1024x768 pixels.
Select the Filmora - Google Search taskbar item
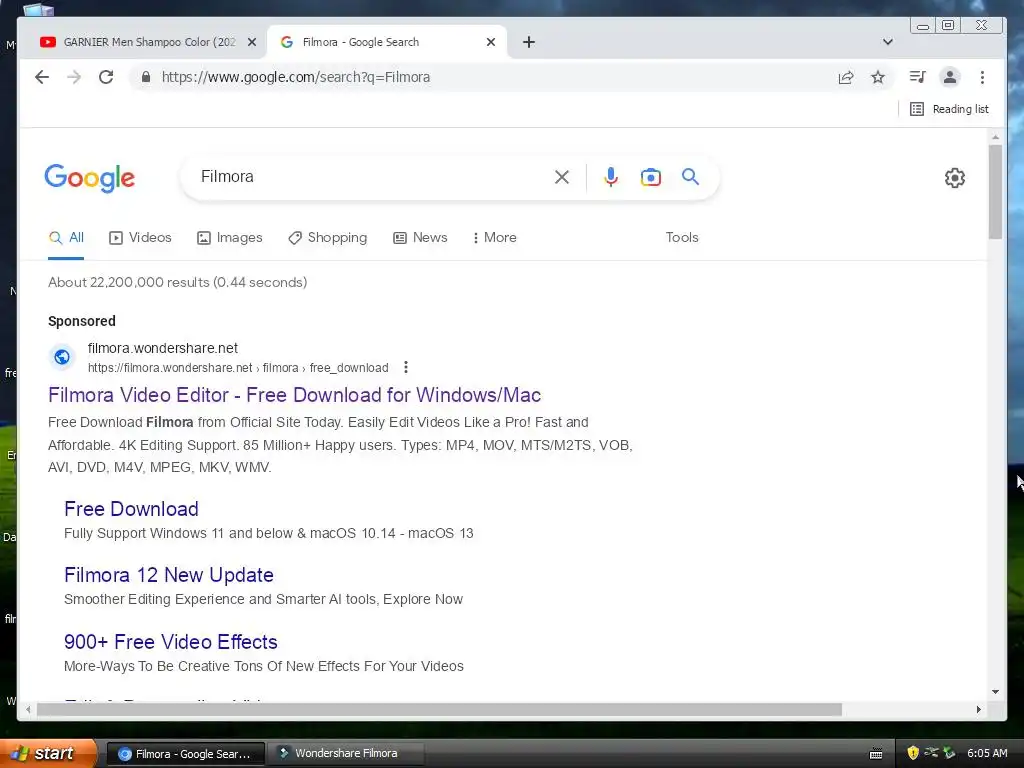[185, 754]
